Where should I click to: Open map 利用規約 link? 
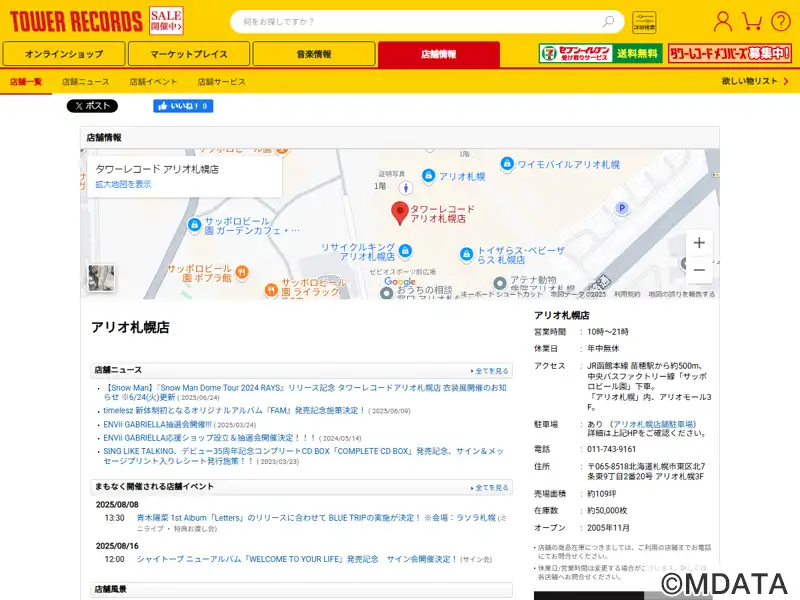point(627,294)
